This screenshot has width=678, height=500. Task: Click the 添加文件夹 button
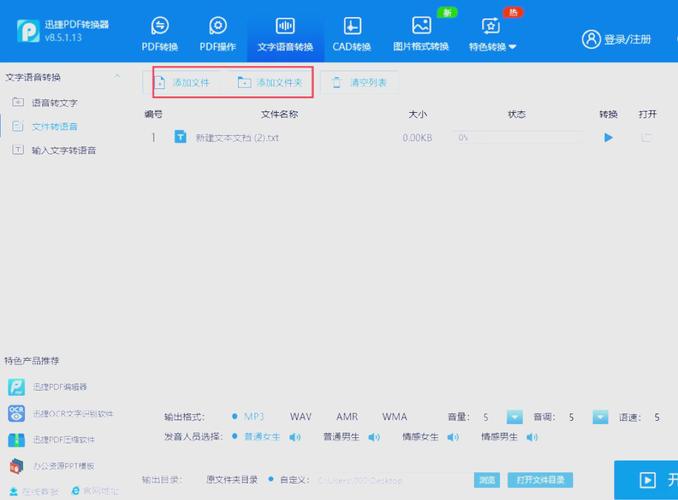coord(270,82)
